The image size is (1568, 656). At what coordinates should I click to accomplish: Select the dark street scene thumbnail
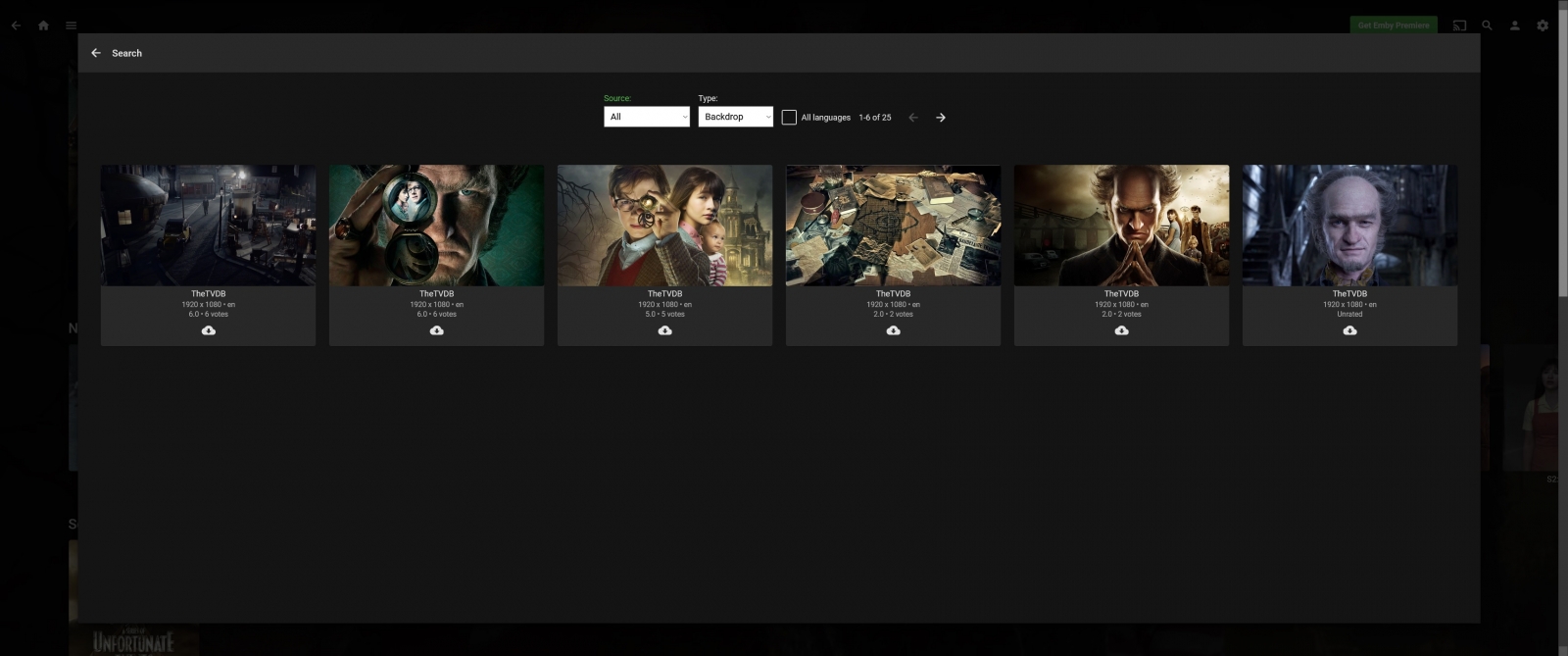coord(209,226)
